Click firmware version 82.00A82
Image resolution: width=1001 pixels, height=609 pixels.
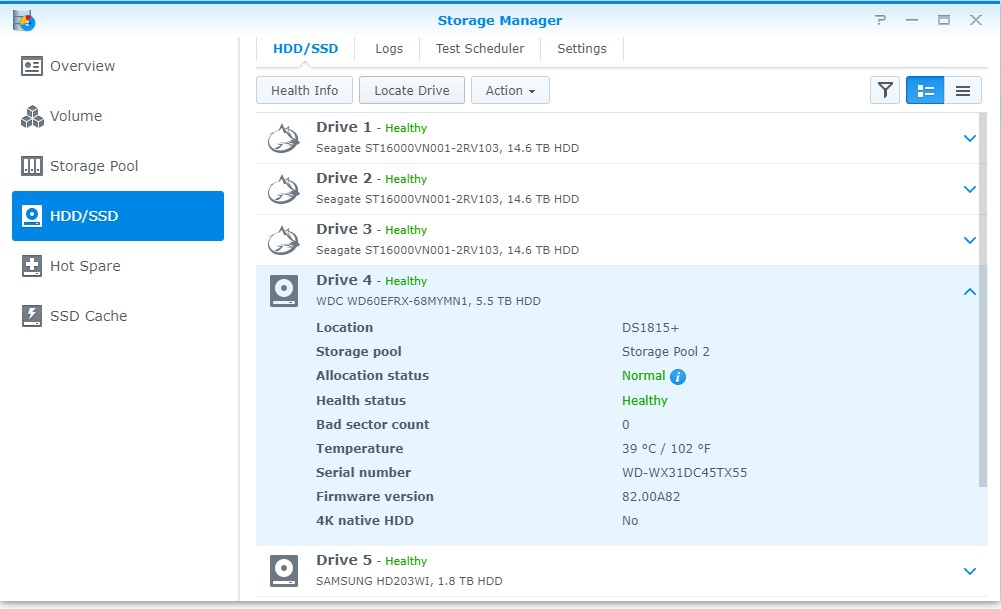click(x=651, y=497)
